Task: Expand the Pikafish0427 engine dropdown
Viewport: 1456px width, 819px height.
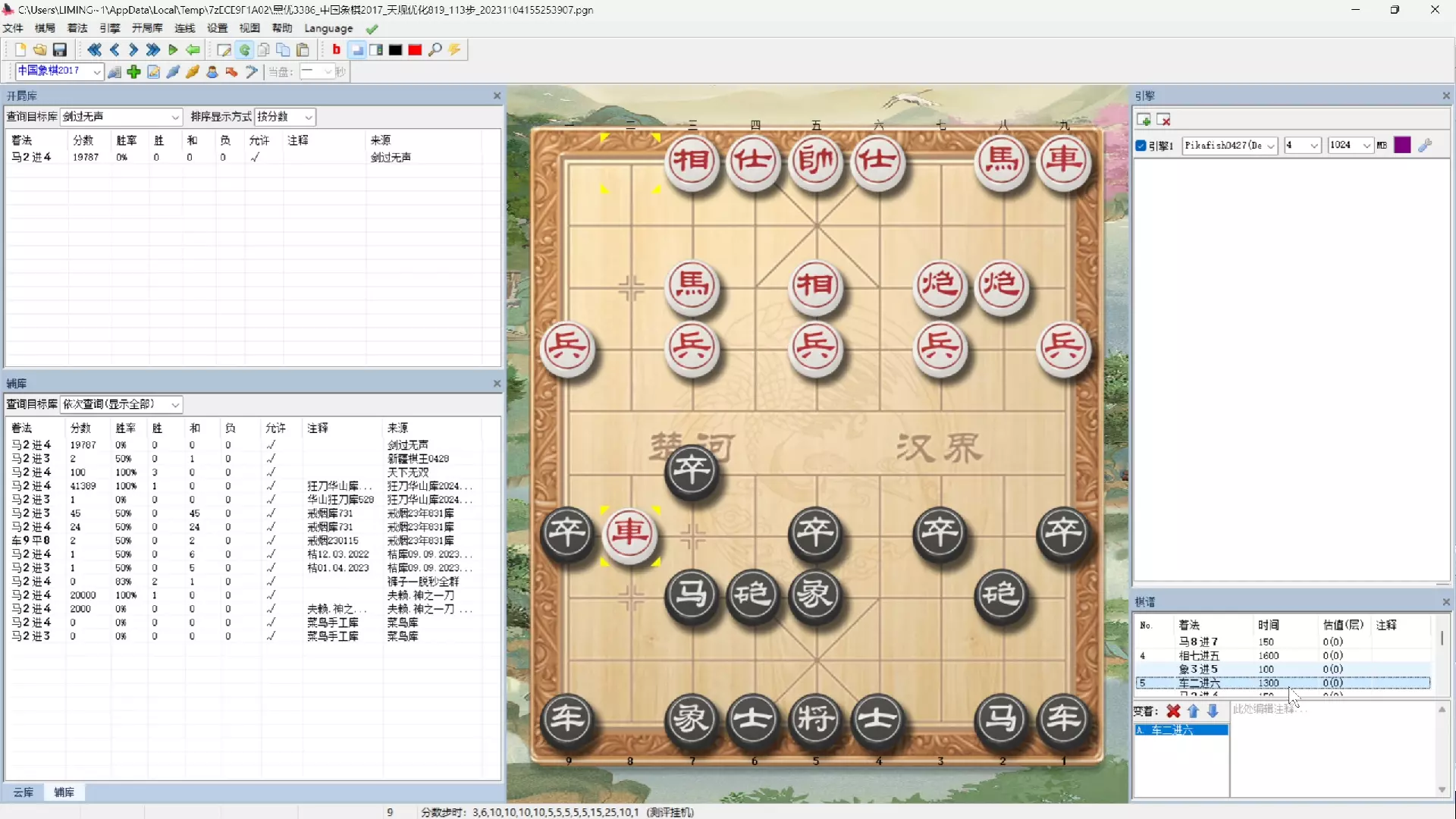Action: pyautogui.click(x=1271, y=146)
